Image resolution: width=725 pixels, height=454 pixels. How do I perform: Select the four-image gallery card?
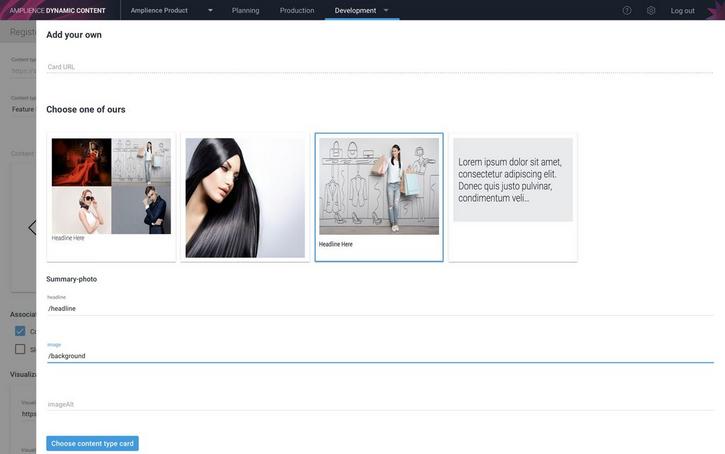coord(111,197)
